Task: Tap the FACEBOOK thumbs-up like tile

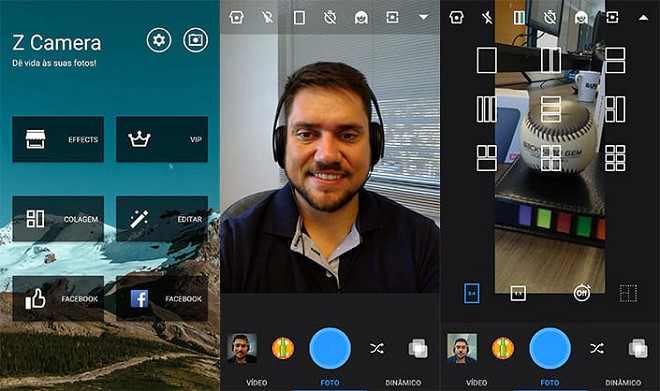Action: (58, 298)
